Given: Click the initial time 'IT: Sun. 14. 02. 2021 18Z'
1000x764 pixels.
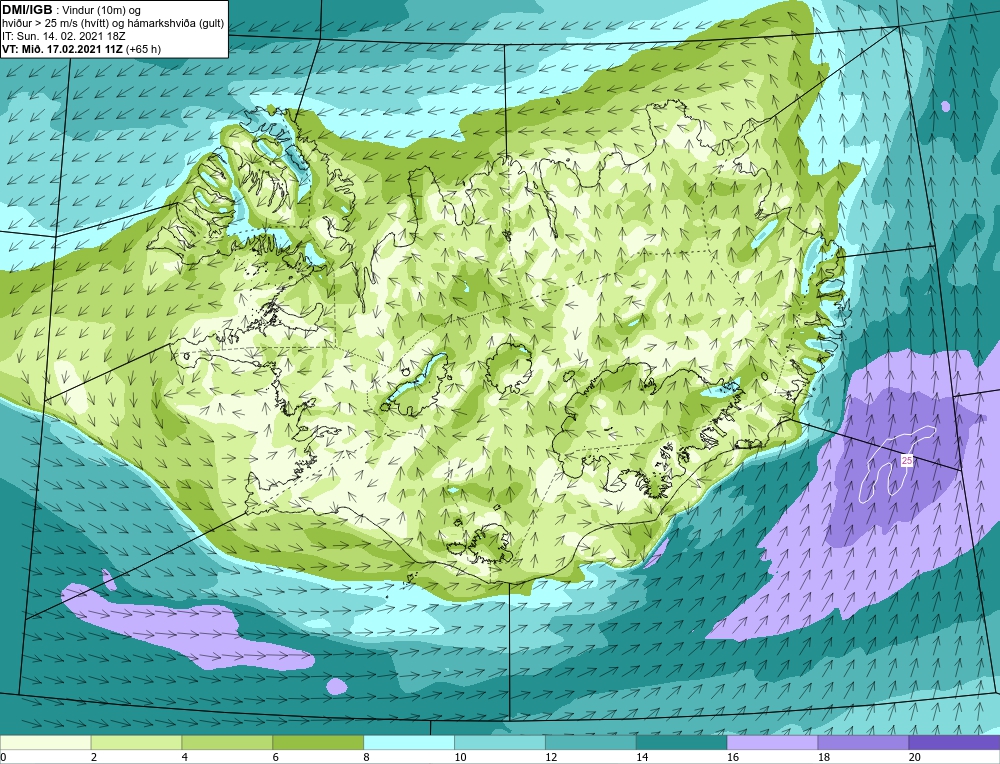Looking at the screenshot, I should click(64, 36).
